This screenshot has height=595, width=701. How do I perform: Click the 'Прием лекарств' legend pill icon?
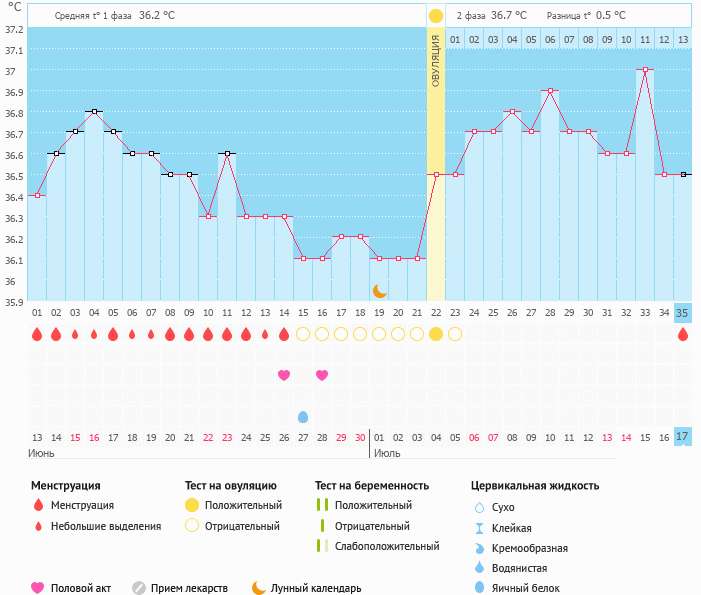139,588
